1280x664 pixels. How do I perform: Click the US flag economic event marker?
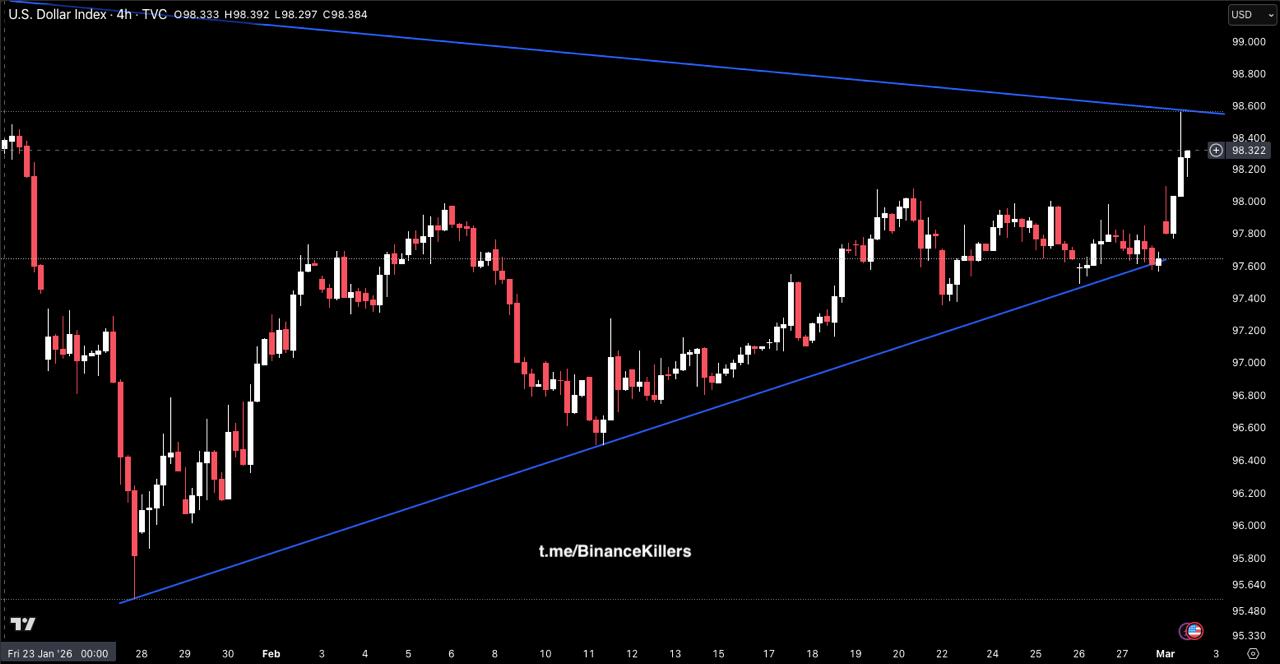point(1193,631)
